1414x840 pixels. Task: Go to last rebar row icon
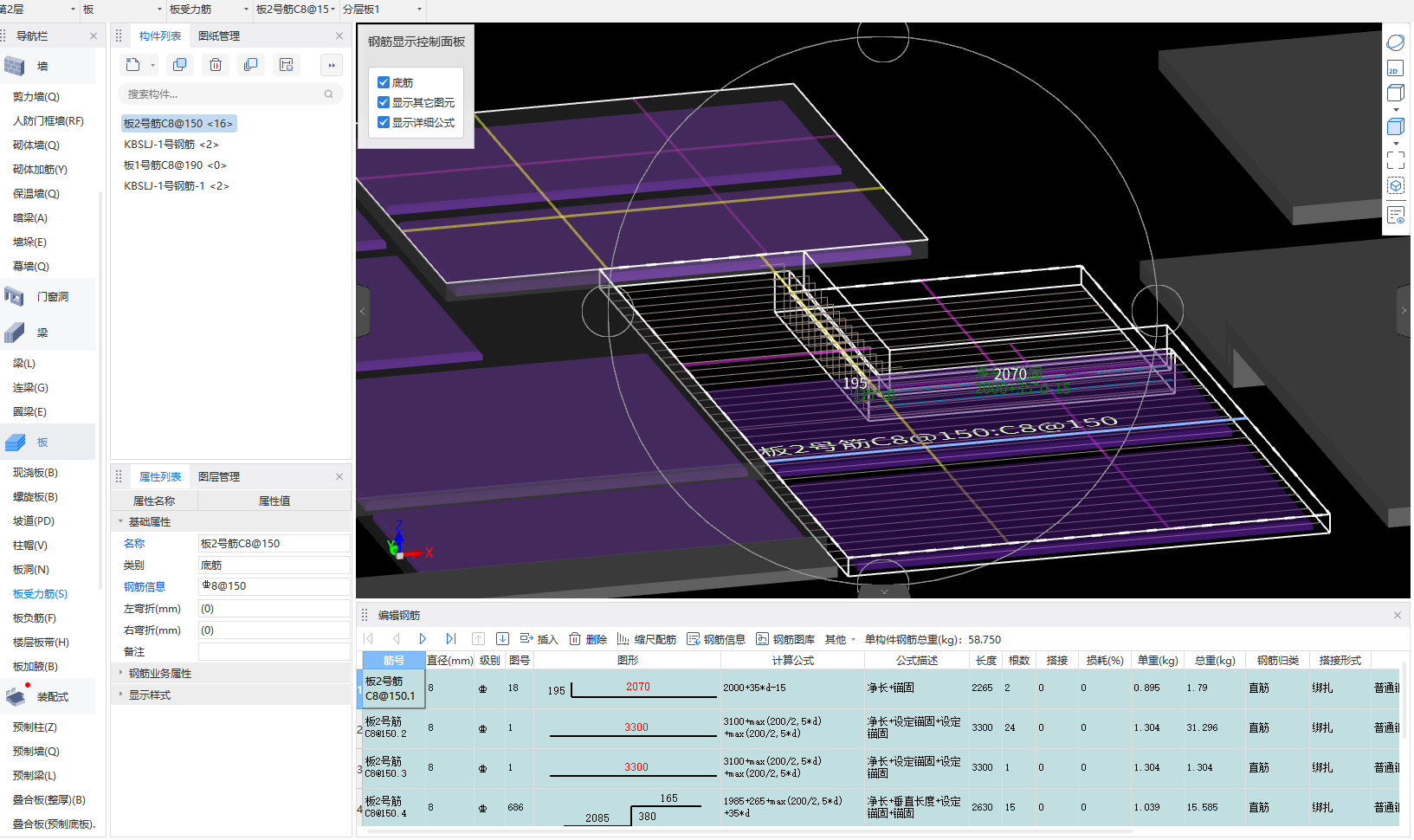(450, 639)
